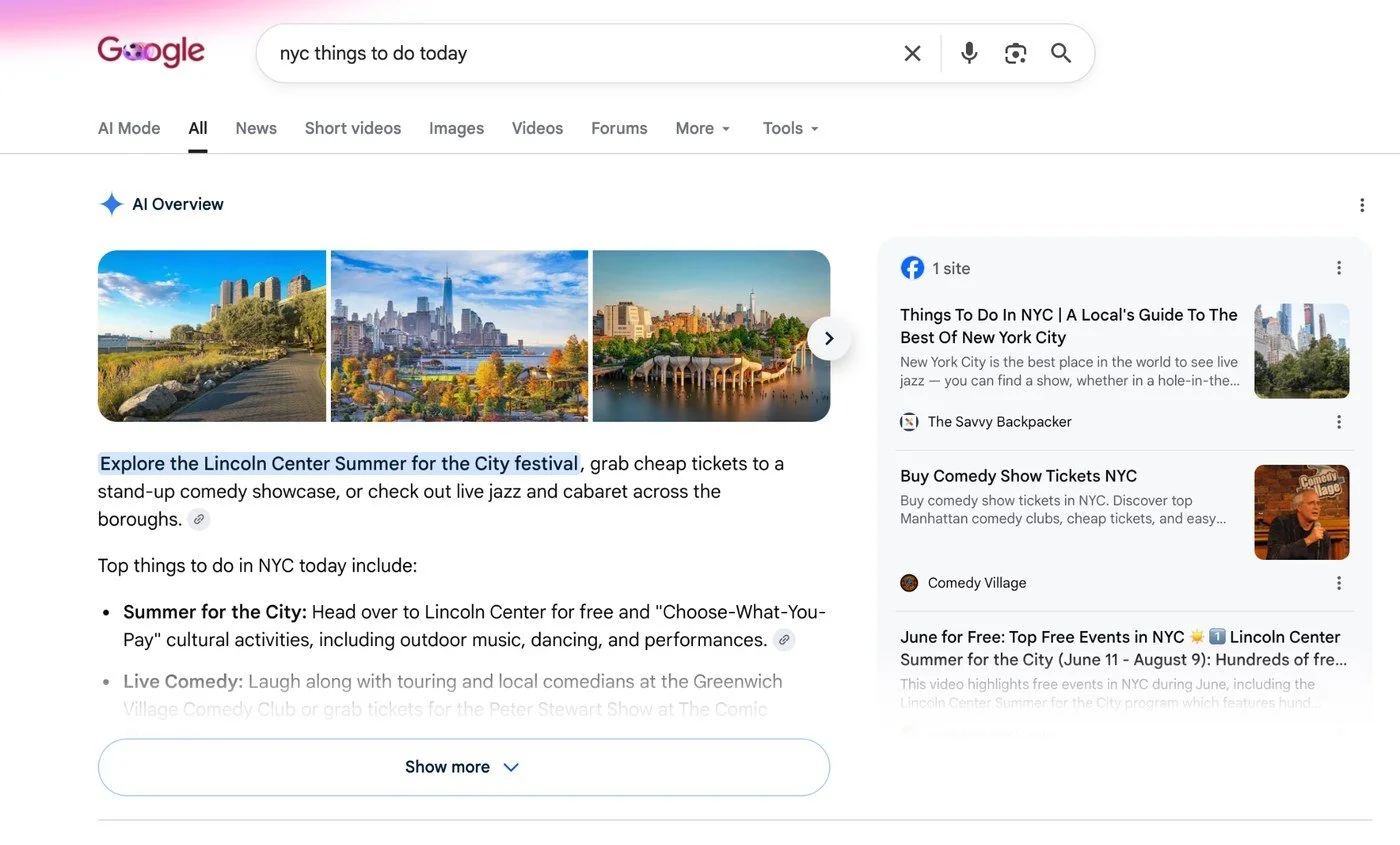Switch to the News tab
Viewport: 1400px width, 845px height.
pyautogui.click(x=256, y=128)
